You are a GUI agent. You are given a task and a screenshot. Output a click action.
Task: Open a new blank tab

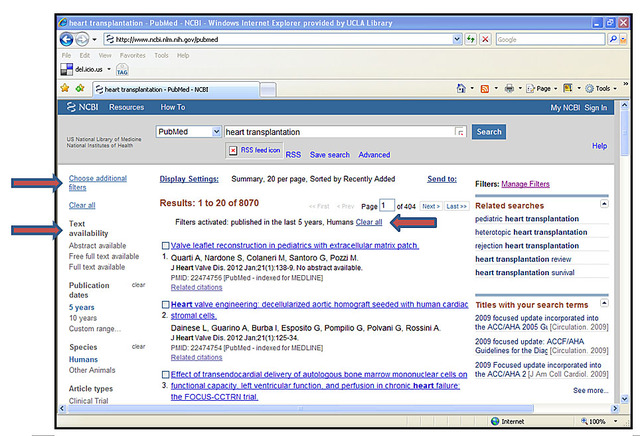click(268, 90)
